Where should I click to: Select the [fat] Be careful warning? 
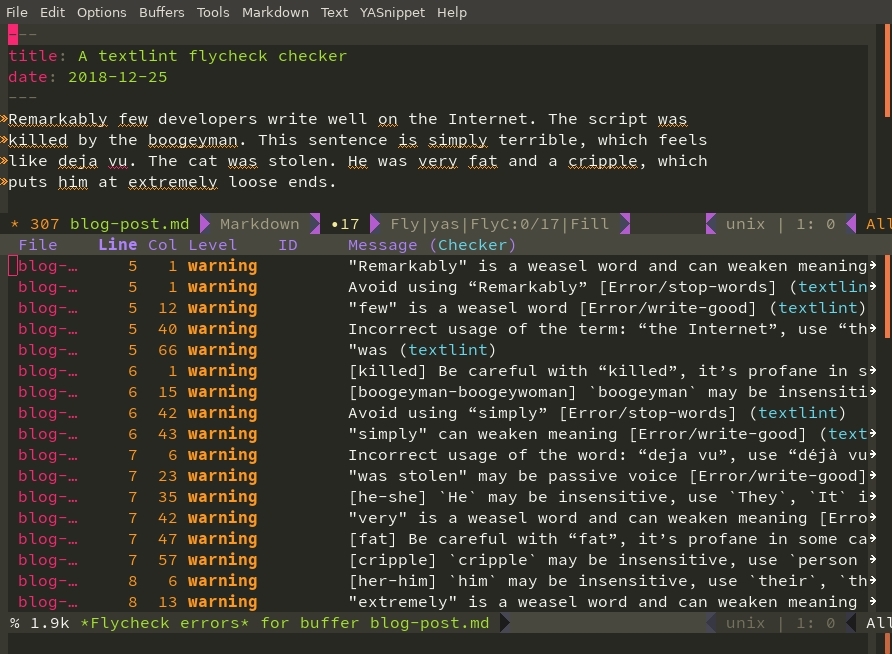coord(442,540)
